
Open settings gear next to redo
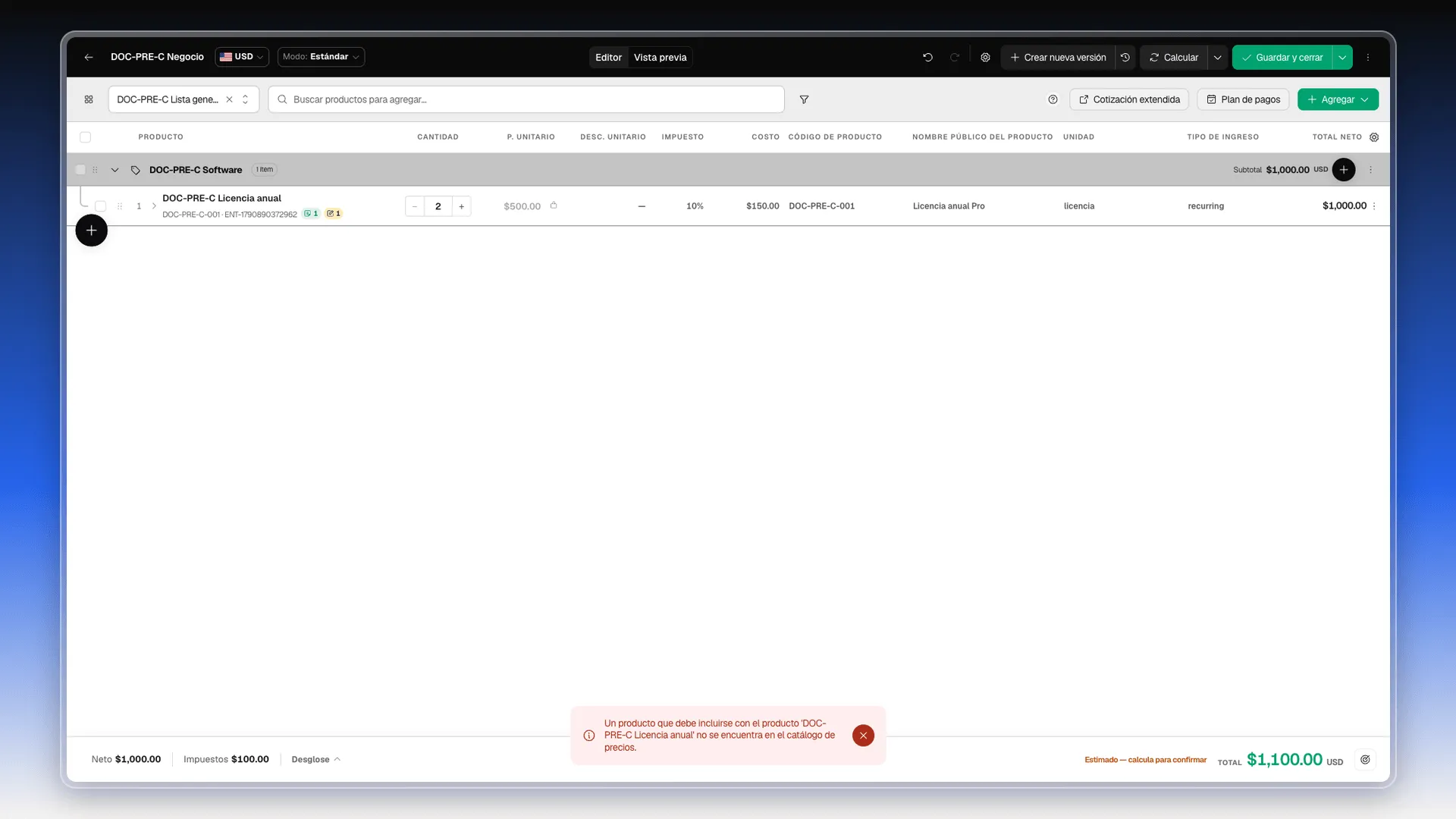point(985,57)
